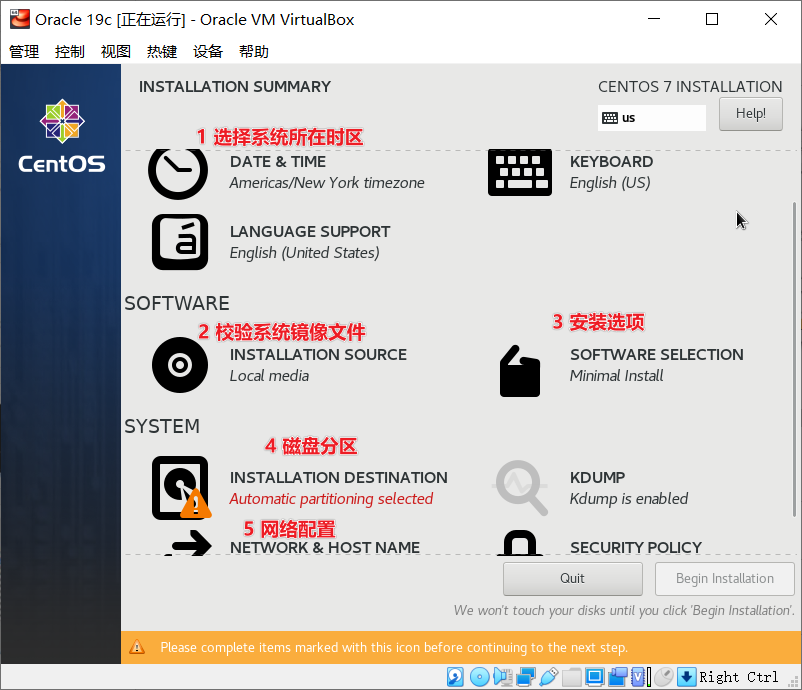This screenshot has height=690, width=802.
Task: Open the Keyboard layout icon
Action: [x=520, y=173]
